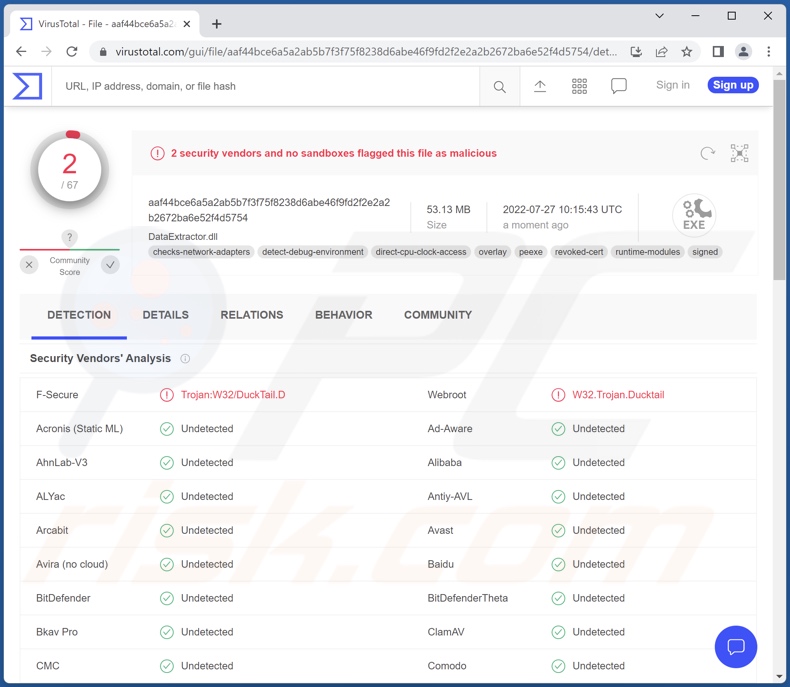Bookmark this page with the star icon
790x687 pixels.
pyautogui.click(x=687, y=51)
